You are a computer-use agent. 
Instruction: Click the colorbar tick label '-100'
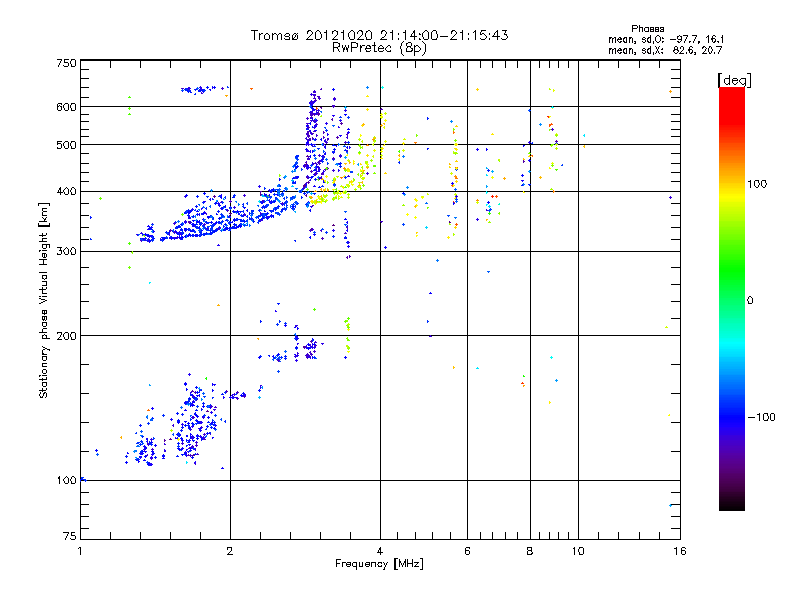[762, 417]
